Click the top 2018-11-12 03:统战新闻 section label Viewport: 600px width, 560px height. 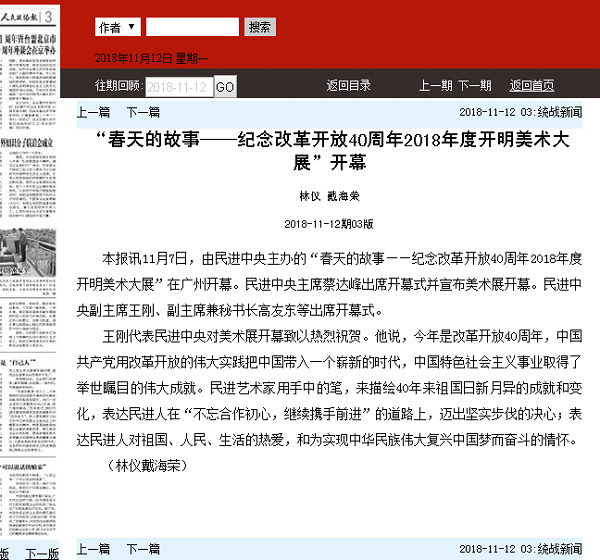pos(520,112)
